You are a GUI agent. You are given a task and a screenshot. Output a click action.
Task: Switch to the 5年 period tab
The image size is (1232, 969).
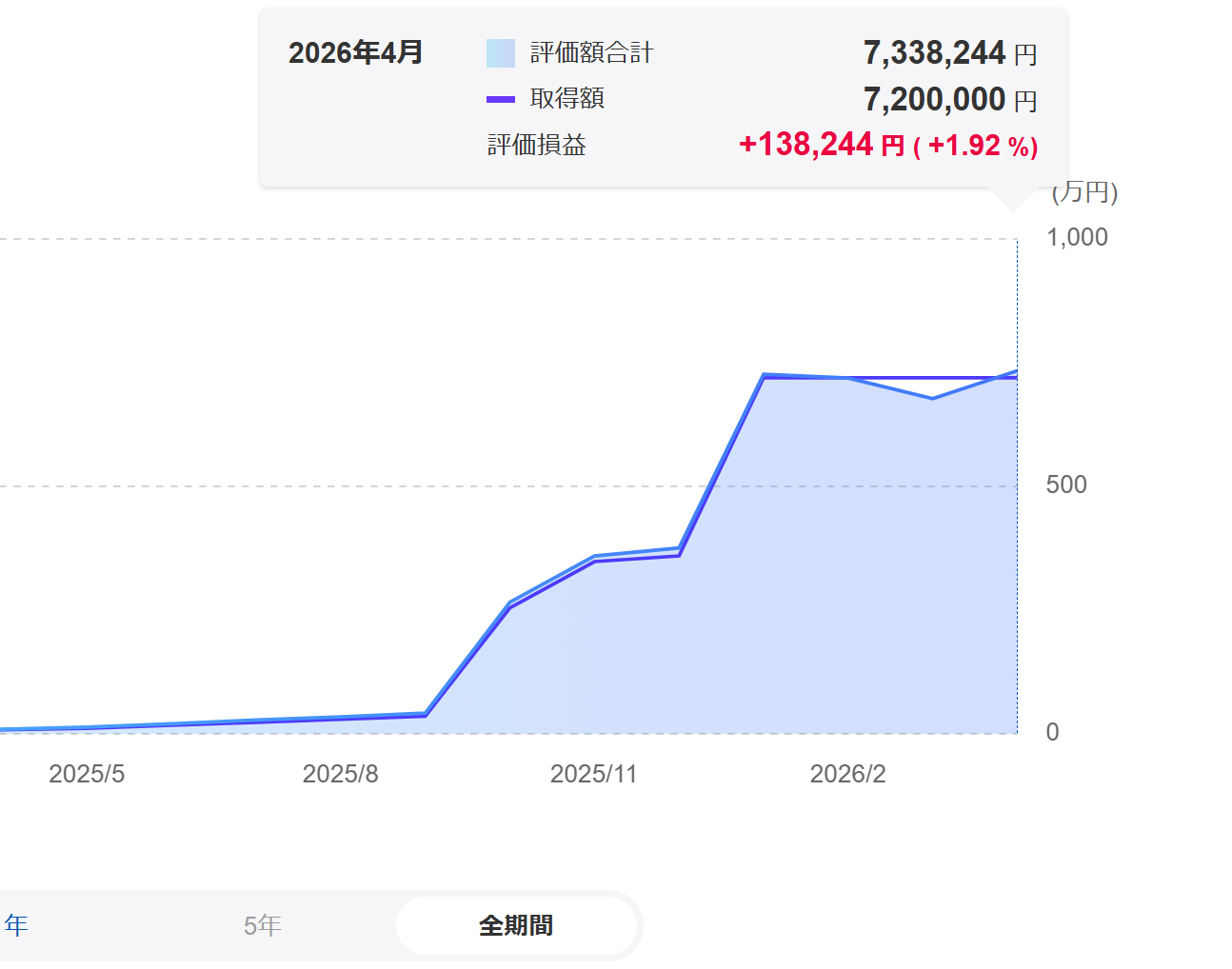[x=262, y=925]
